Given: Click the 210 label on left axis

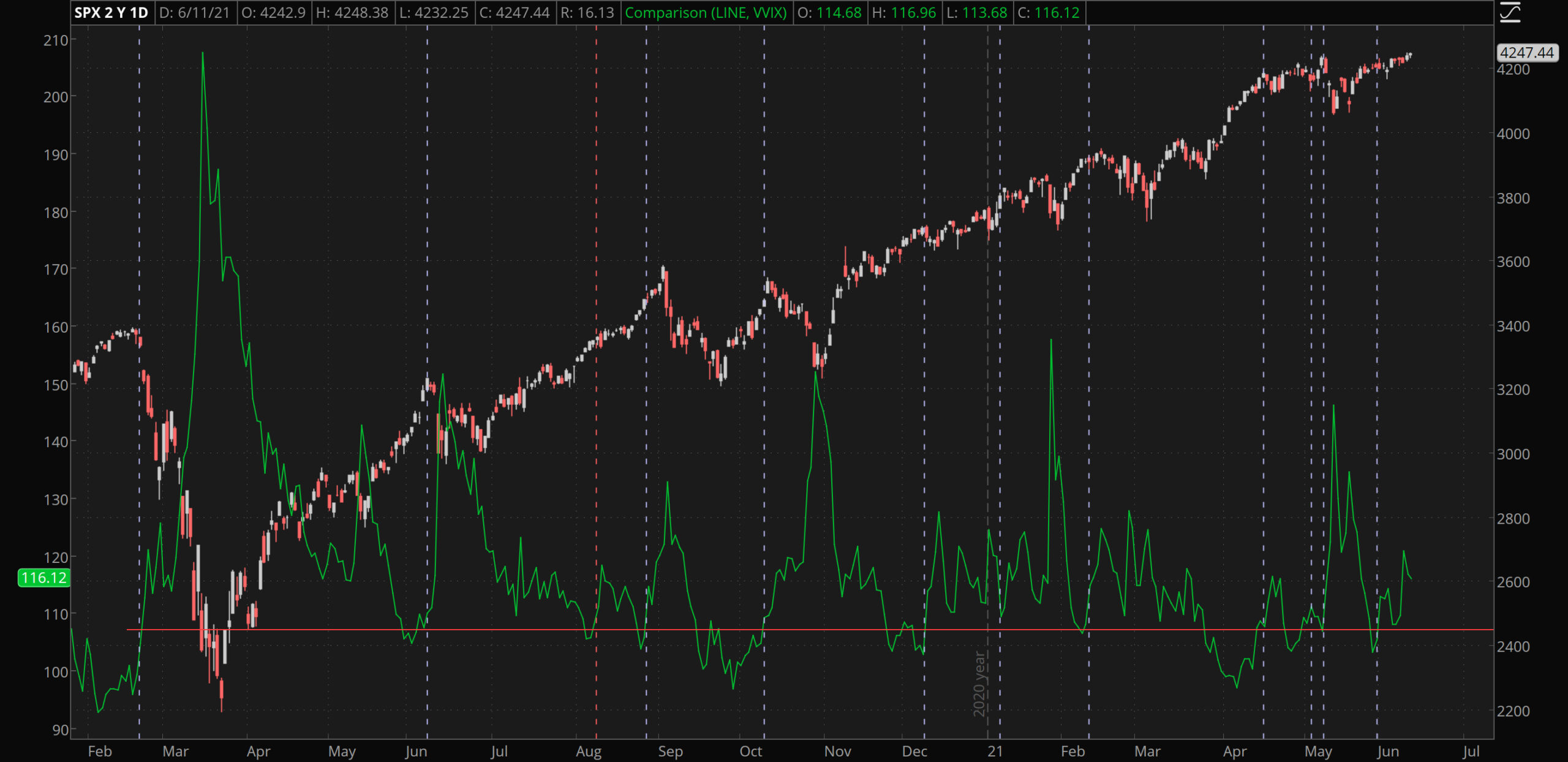Looking at the screenshot, I should 55,40.
